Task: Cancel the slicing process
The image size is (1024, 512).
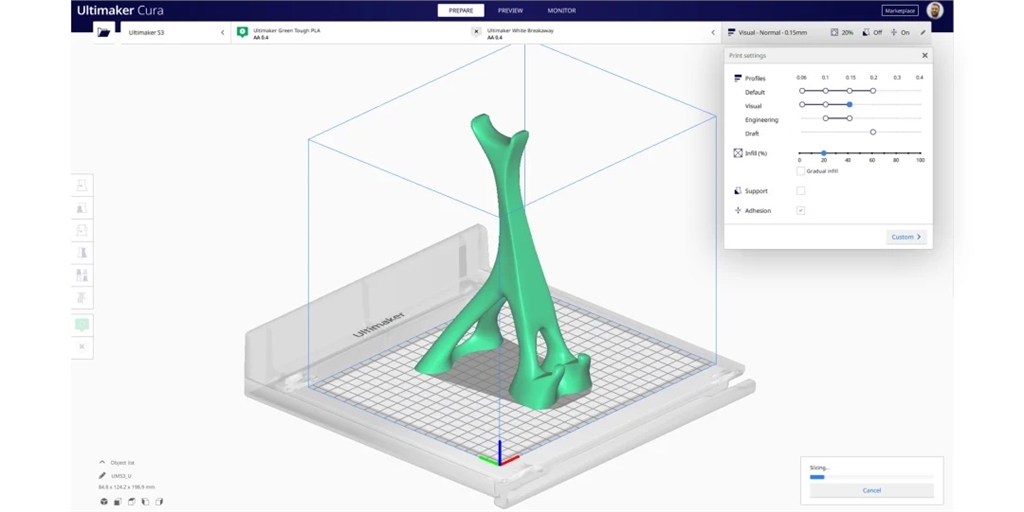Action: coord(871,490)
